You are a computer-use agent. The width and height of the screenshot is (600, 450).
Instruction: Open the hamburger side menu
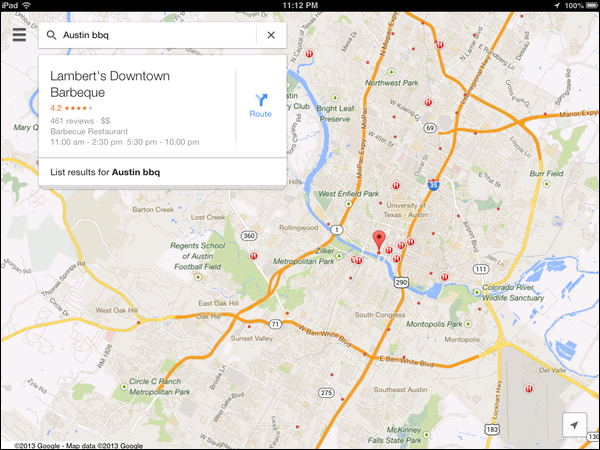point(19,34)
